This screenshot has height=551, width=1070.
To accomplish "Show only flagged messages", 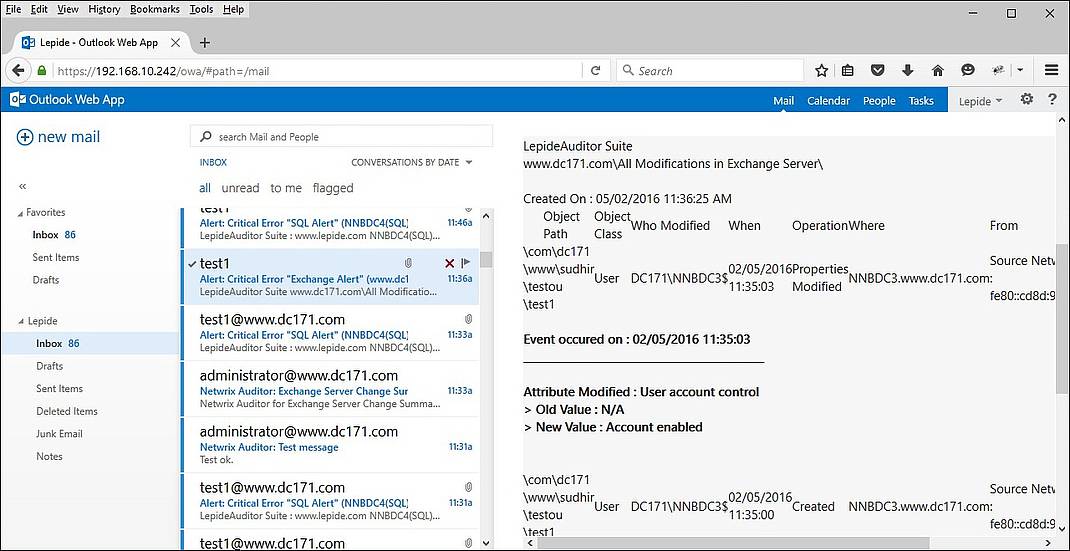I will tap(332, 188).
